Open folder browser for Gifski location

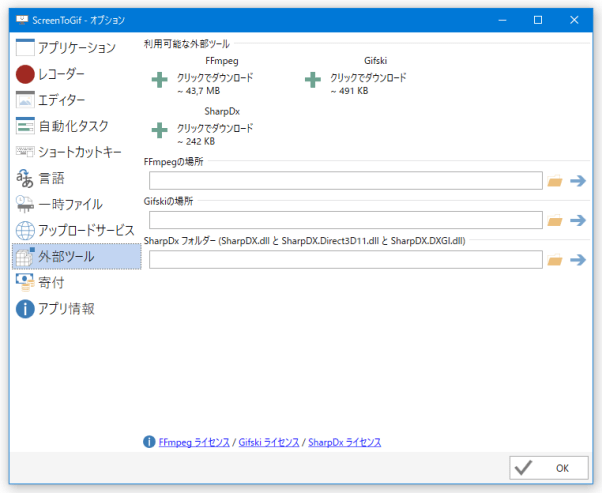(x=556, y=220)
